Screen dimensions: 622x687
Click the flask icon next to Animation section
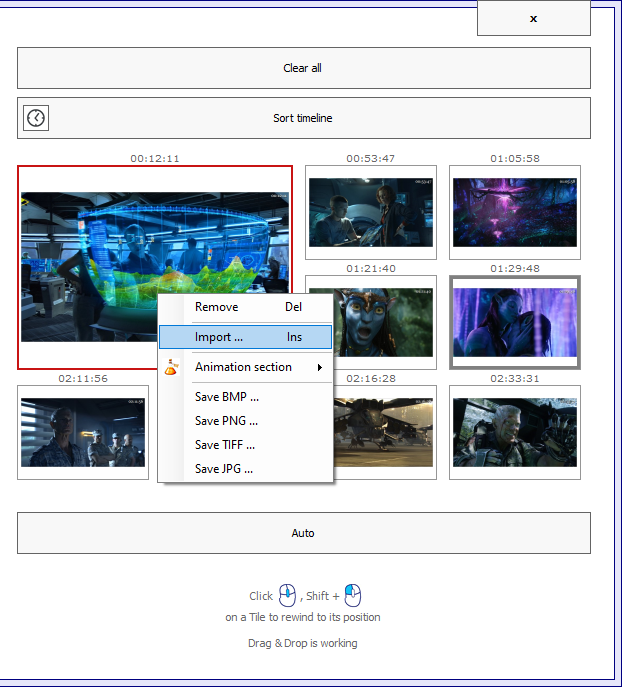tap(171, 367)
